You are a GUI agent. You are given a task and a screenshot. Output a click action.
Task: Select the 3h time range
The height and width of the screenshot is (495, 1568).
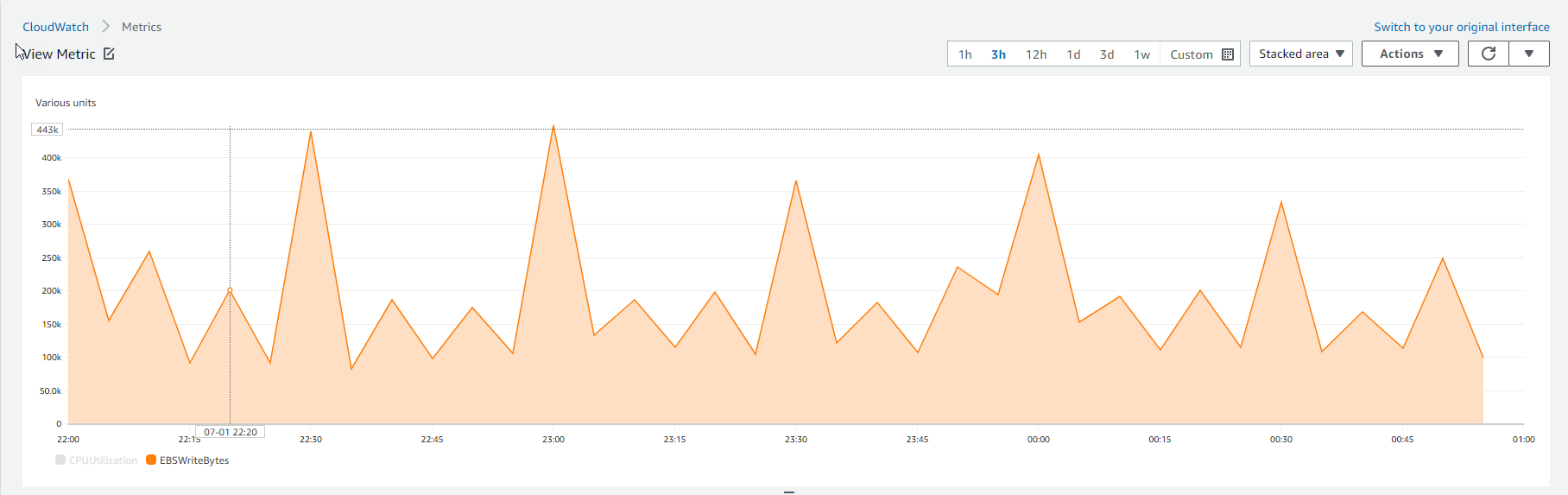coord(998,54)
